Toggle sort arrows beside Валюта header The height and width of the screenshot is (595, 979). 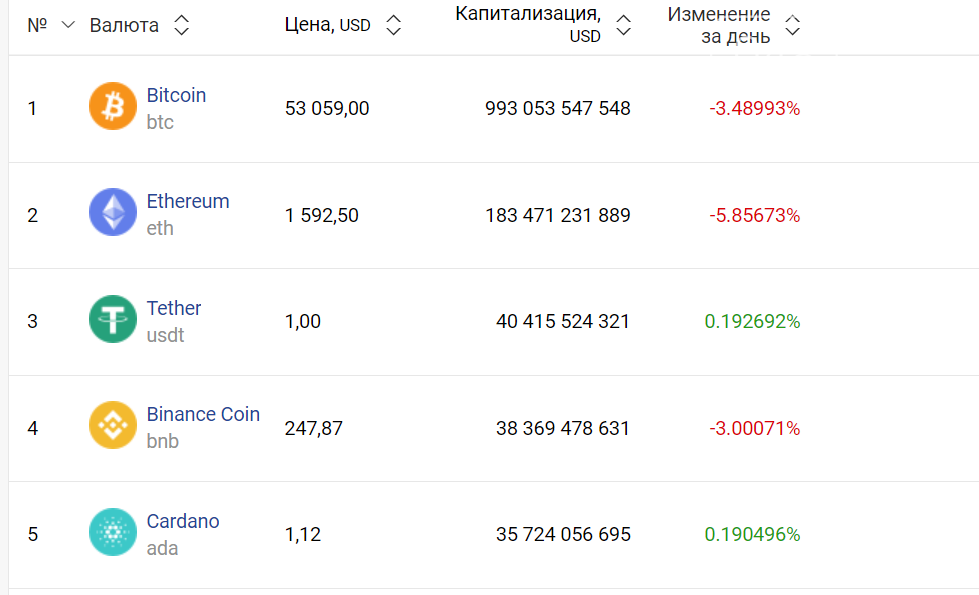(181, 25)
